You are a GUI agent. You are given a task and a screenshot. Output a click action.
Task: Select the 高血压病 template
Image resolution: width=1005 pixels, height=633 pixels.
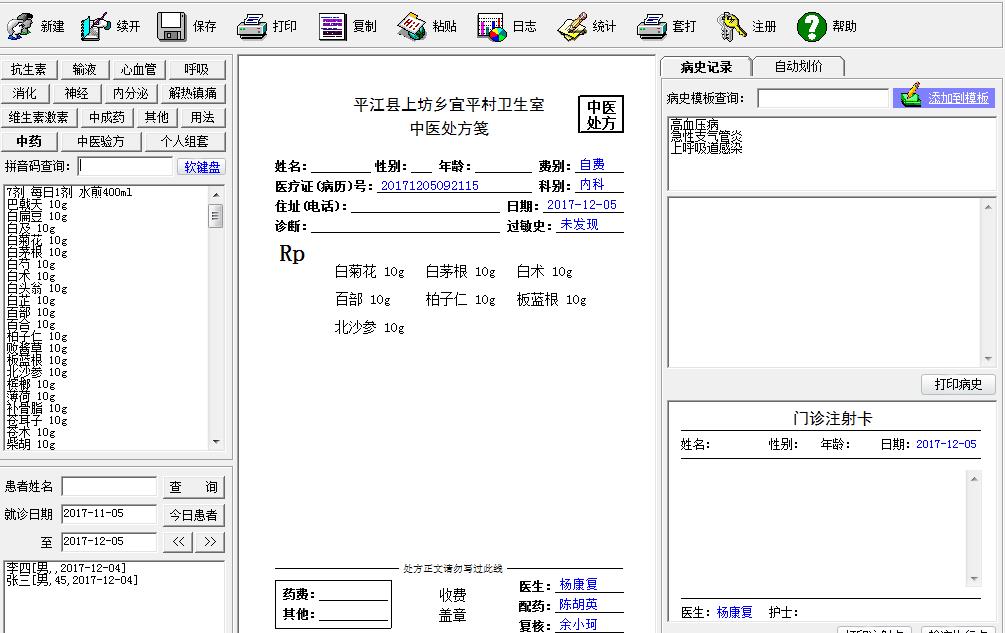[694, 124]
